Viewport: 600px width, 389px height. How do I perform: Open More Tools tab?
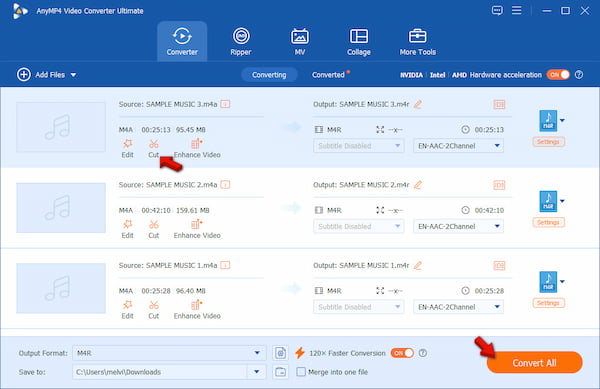point(417,41)
